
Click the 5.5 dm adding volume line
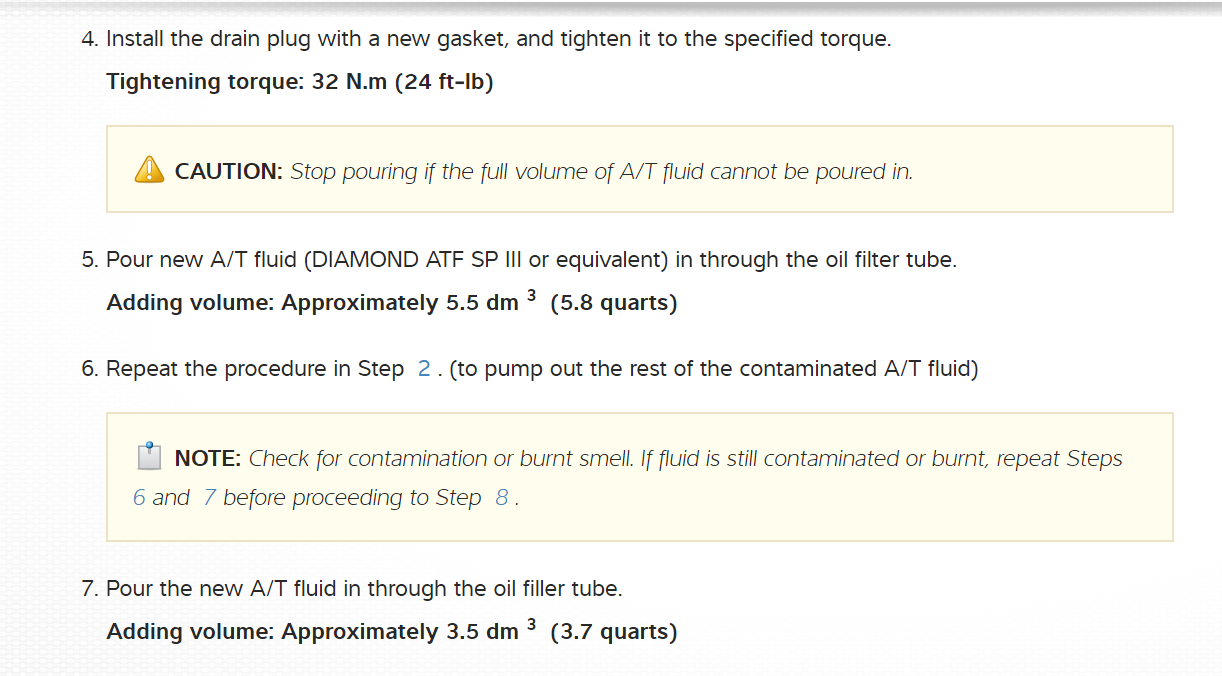391,303
